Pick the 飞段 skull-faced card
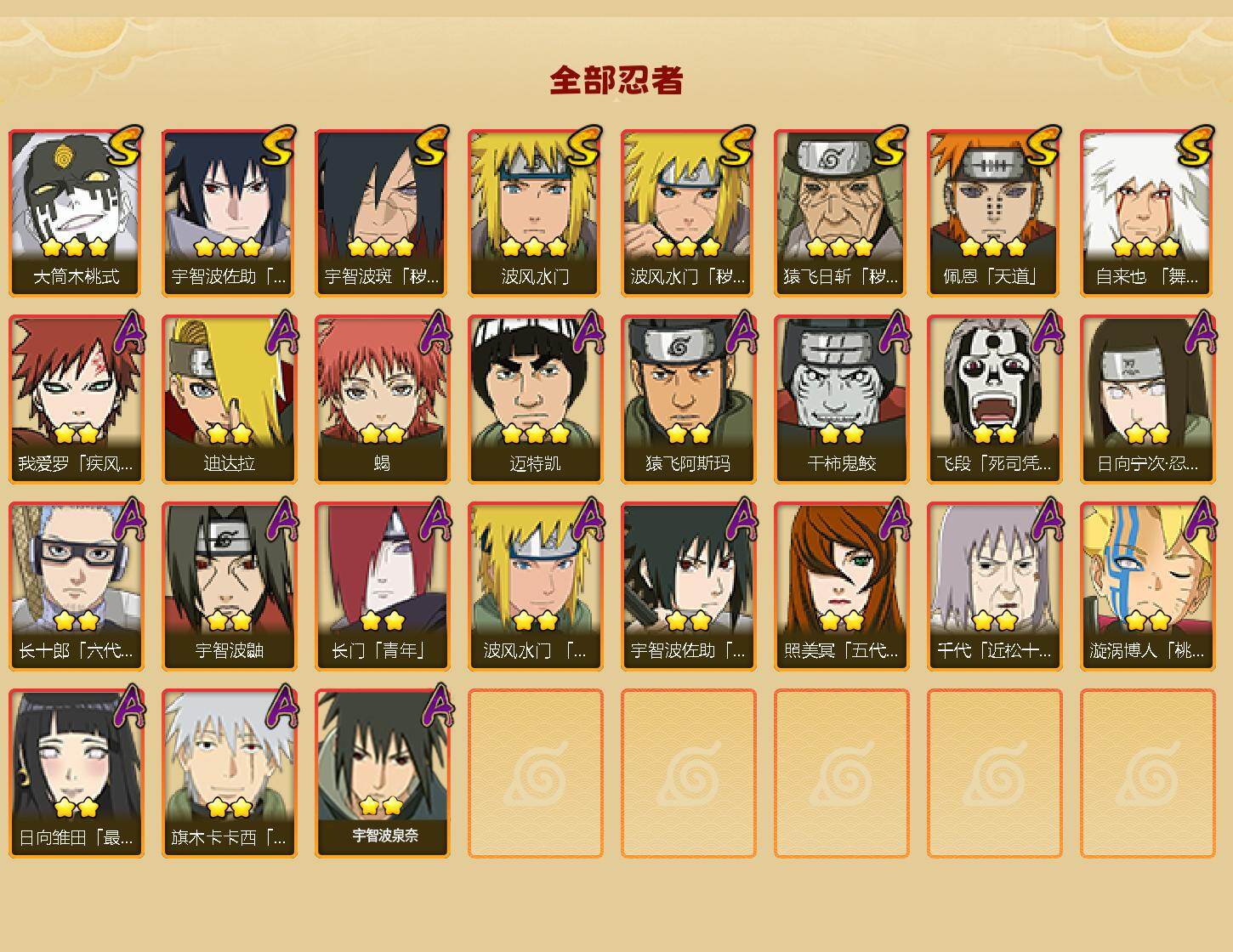The width and height of the screenshot is (1233, 952). (994, 399)
